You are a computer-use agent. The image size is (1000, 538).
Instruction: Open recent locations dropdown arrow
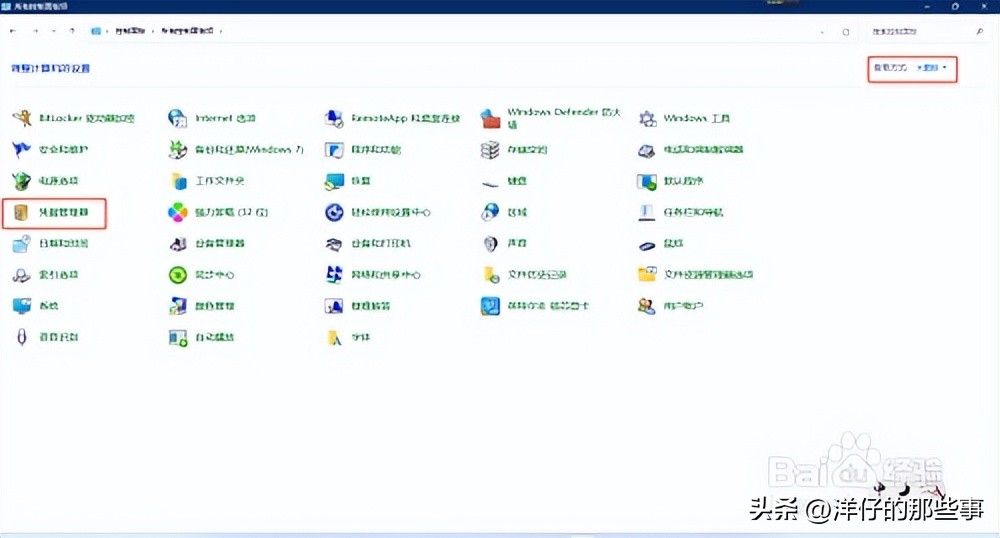[54, 31]
